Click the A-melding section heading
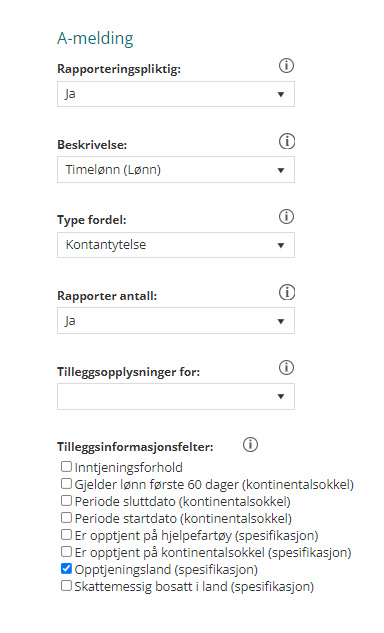 pos(95,38)
